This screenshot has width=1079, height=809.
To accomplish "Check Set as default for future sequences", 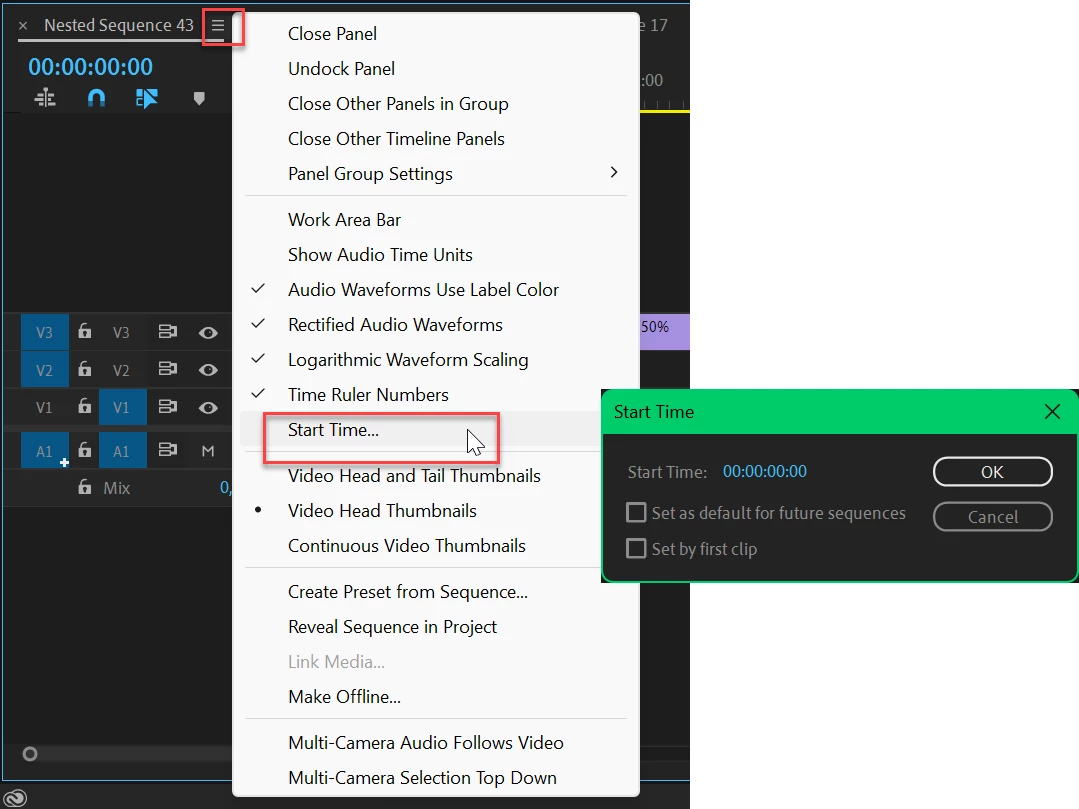I will (x=636, y=513).
